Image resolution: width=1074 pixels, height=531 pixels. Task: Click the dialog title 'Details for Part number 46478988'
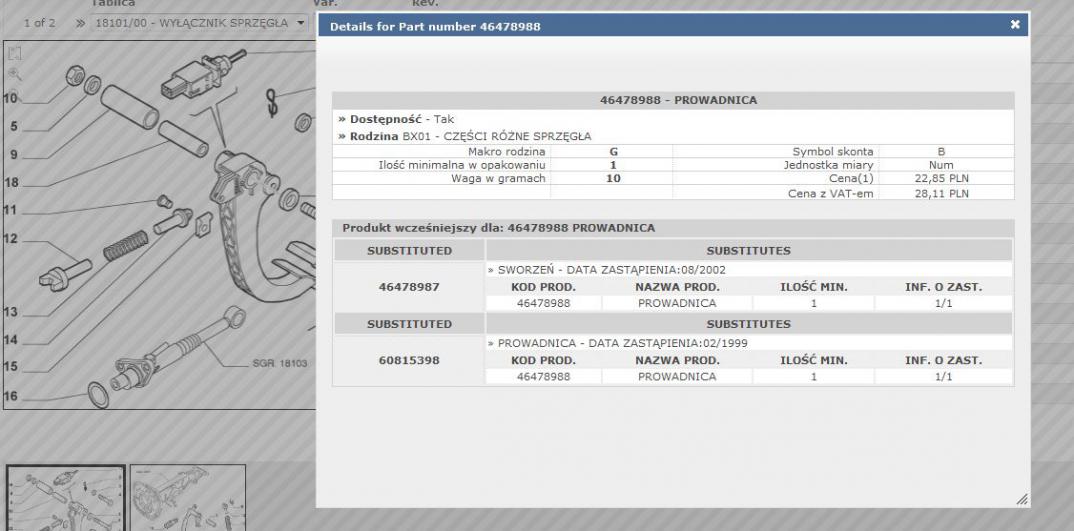click(435, 27)
